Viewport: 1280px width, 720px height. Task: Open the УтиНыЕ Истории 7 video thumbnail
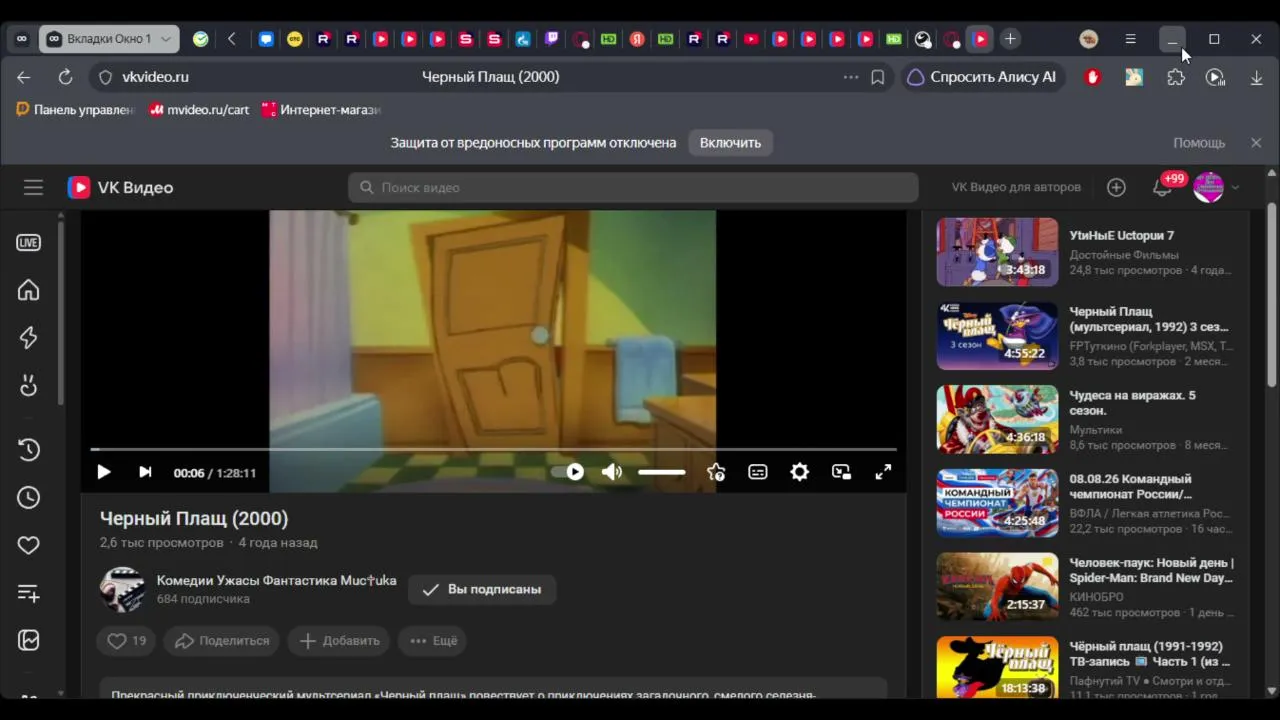tap(997, 252)
